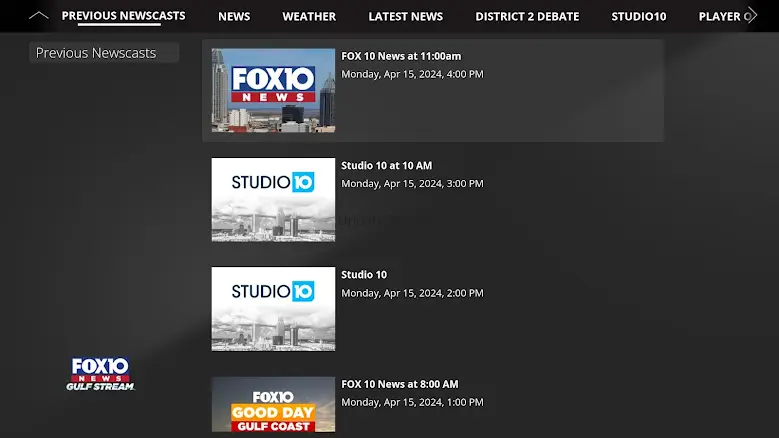
Task: Click the FOX 10 News at 11:00am title
Action: pyautogui.click(x=401, y=56)
